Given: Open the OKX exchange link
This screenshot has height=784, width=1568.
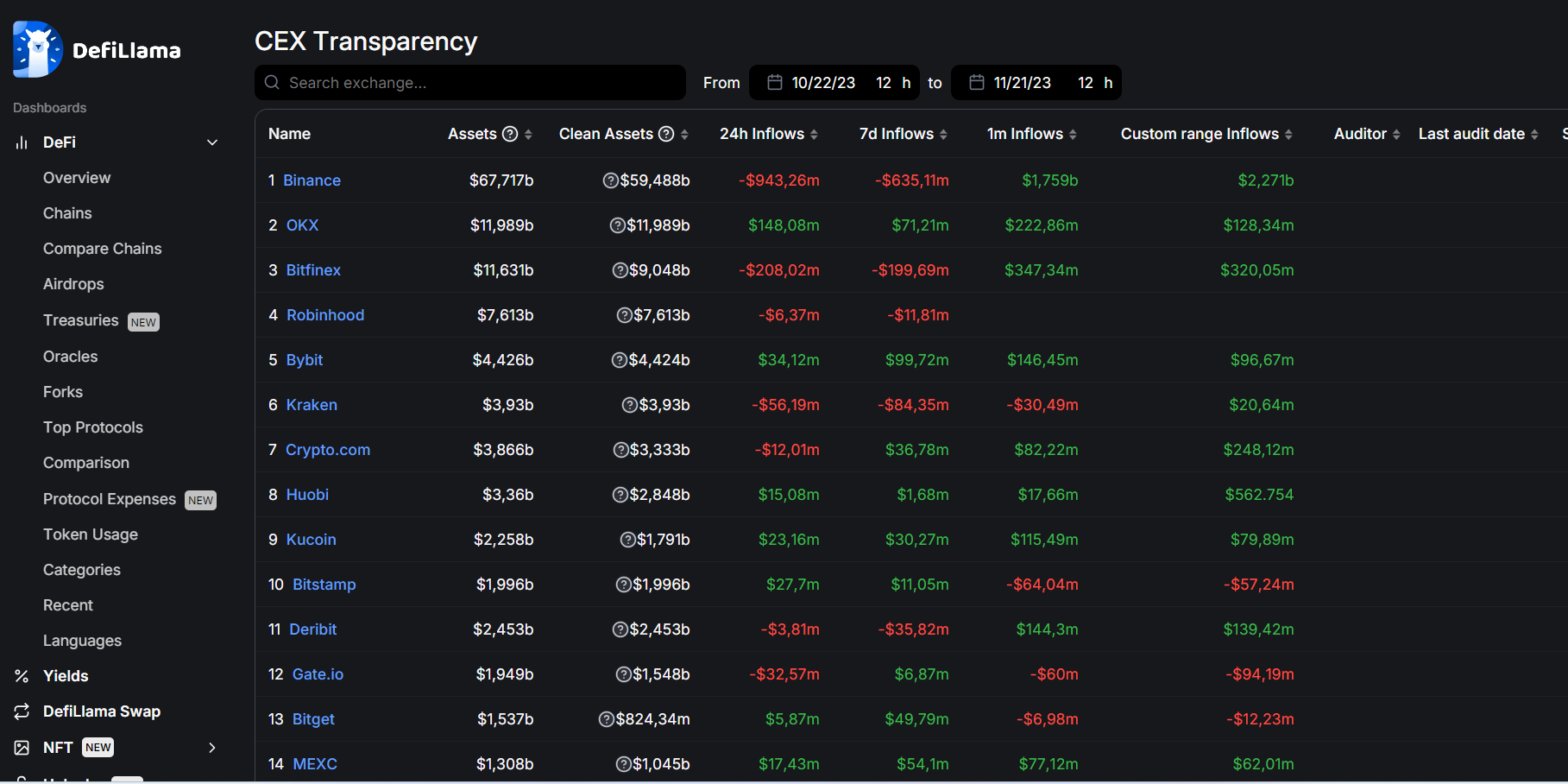Looking at the screenshot, I should pos(302,225).
